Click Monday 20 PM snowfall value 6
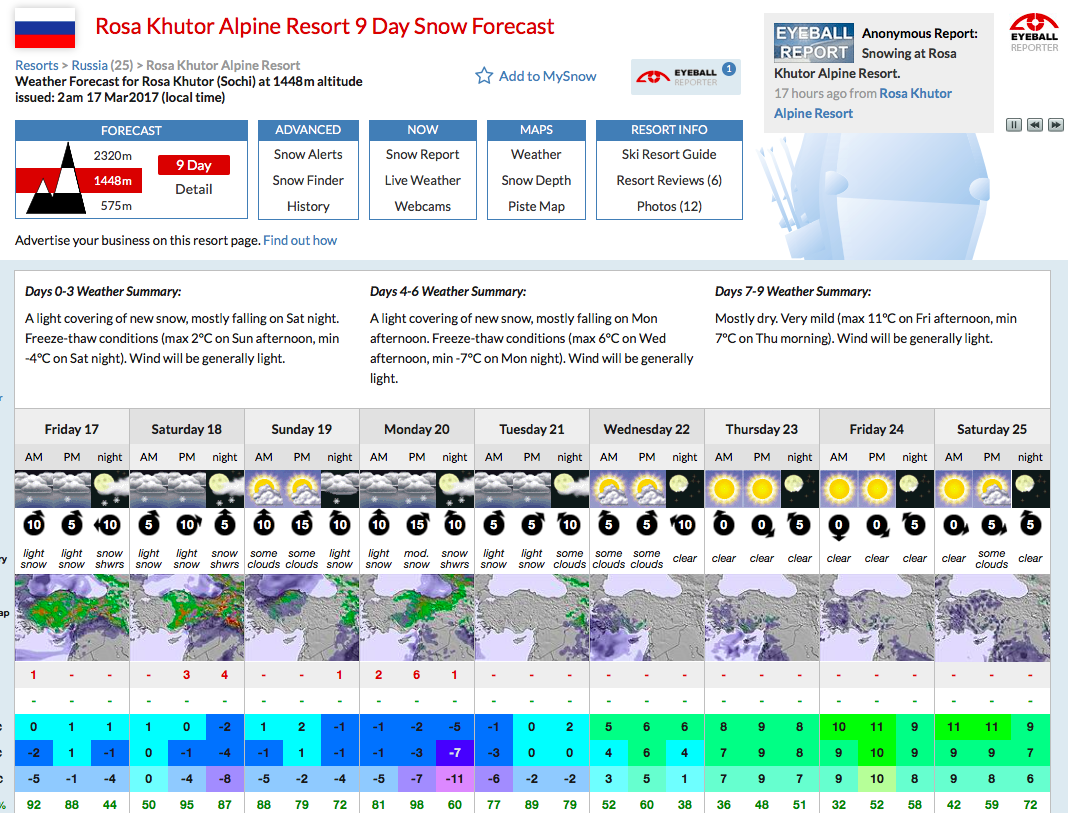This screenshot has width=1068, height=813. (x=417, y=675)
